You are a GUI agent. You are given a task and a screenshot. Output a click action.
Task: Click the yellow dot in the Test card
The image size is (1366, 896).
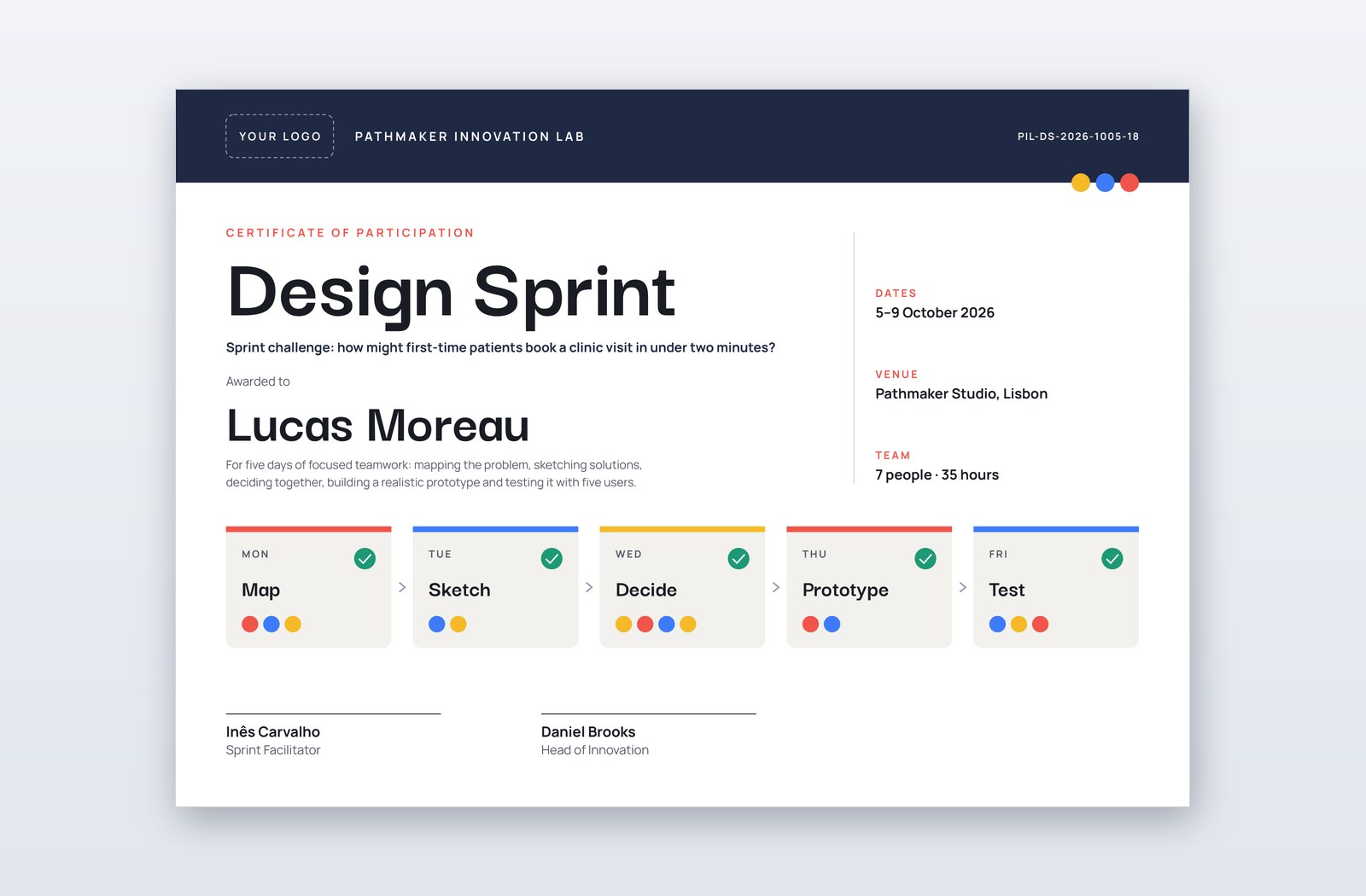[1019, 625]
